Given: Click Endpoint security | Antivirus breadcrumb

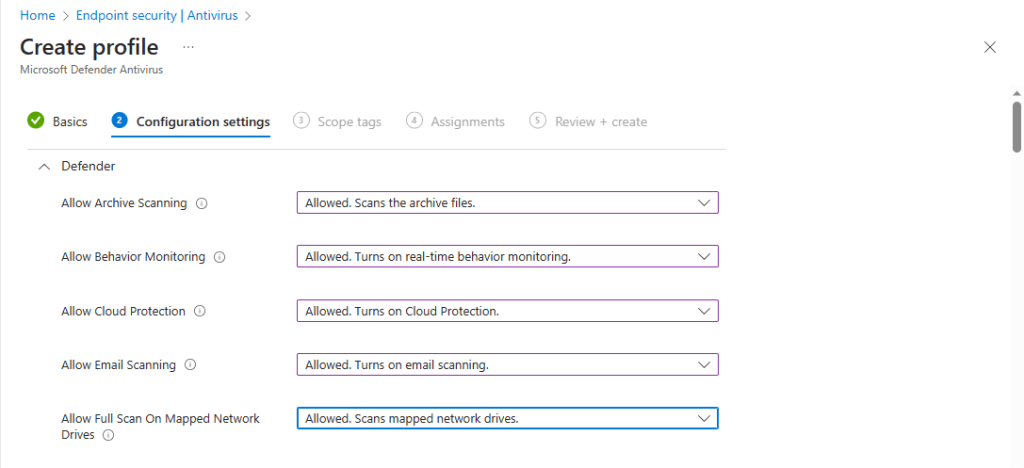Looking at the screenshot, I should click(x=157, y=15).
